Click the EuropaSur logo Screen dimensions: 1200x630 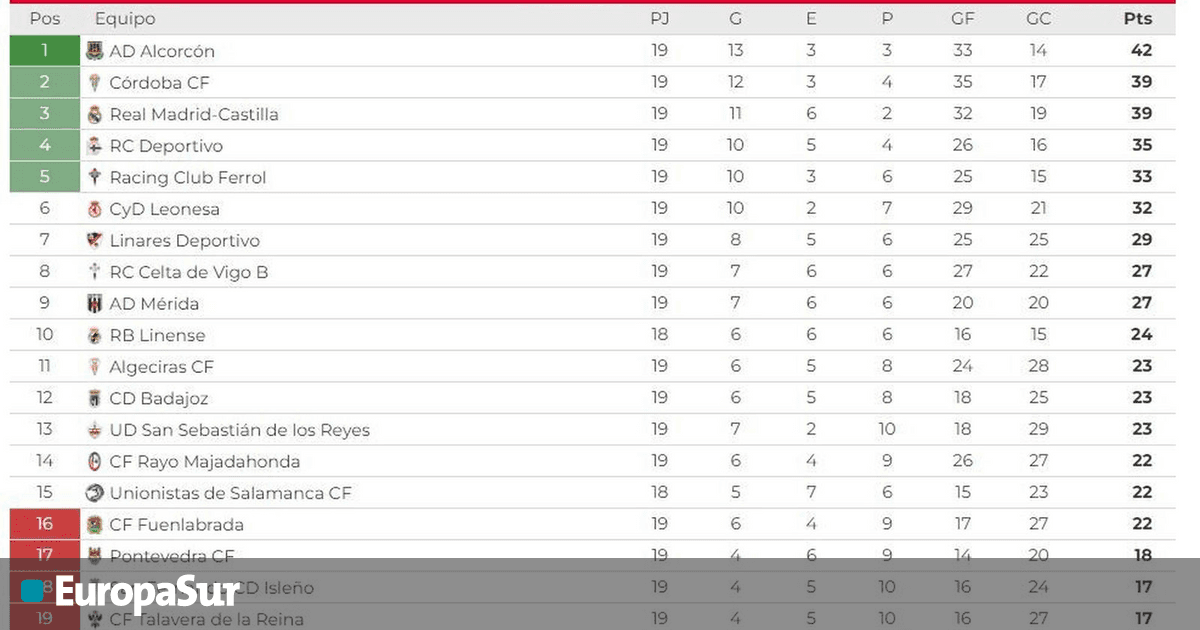click(130, 591)
